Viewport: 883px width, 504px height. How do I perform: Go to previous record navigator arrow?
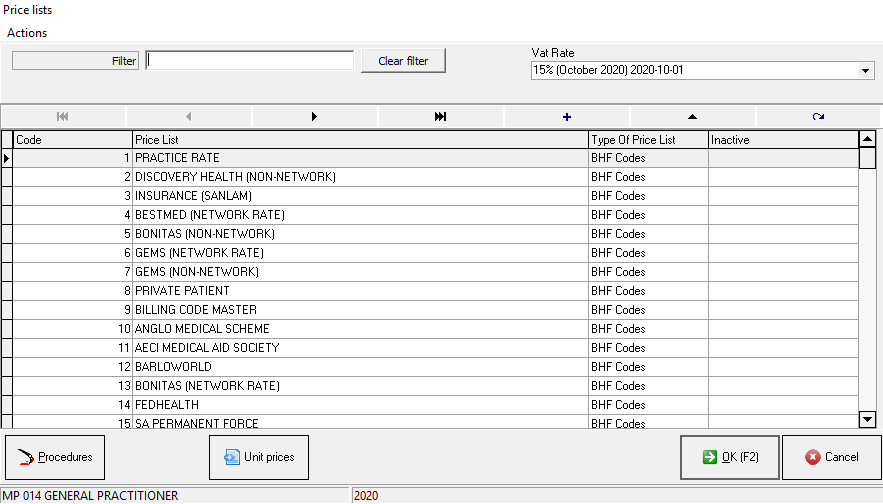[189, 117]
